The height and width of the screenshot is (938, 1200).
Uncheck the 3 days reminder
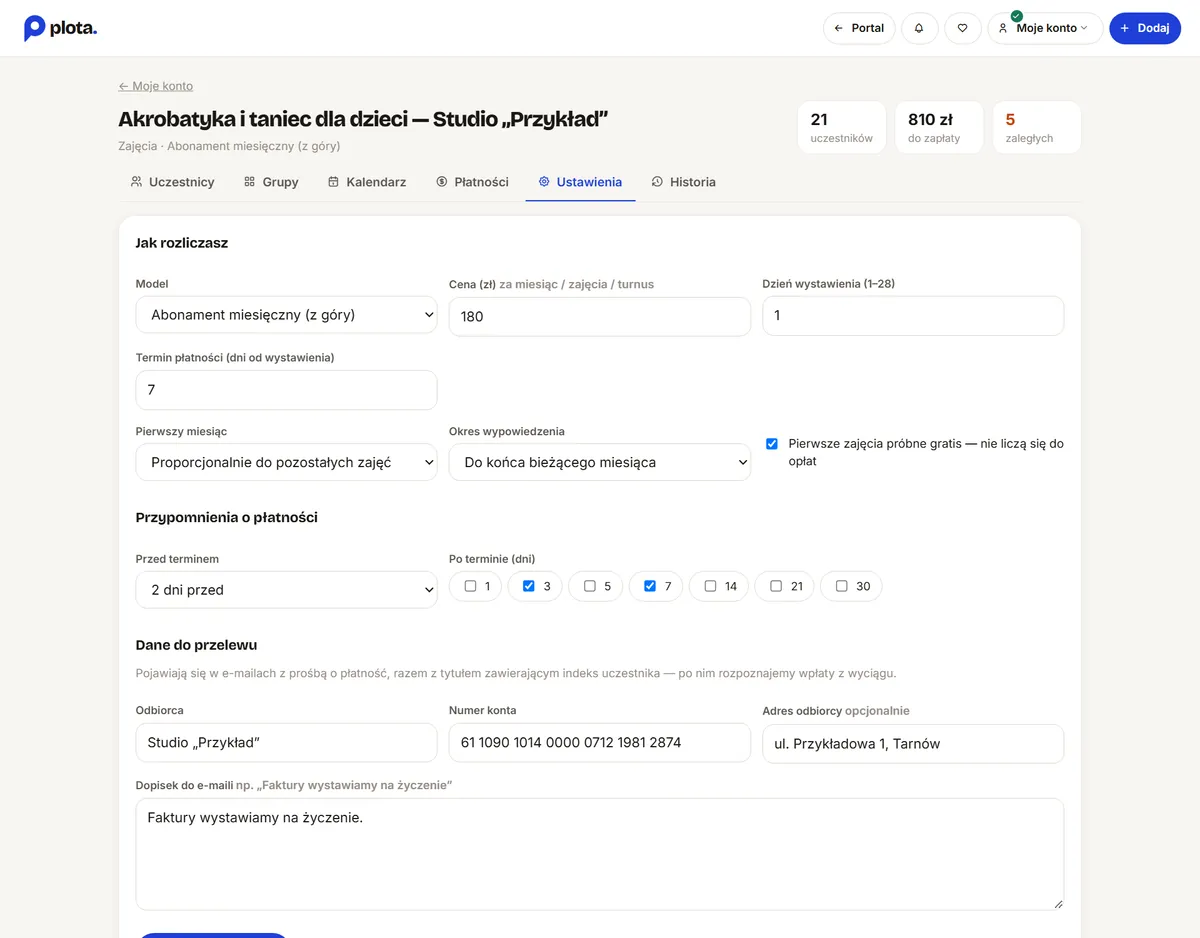[529, 586]
